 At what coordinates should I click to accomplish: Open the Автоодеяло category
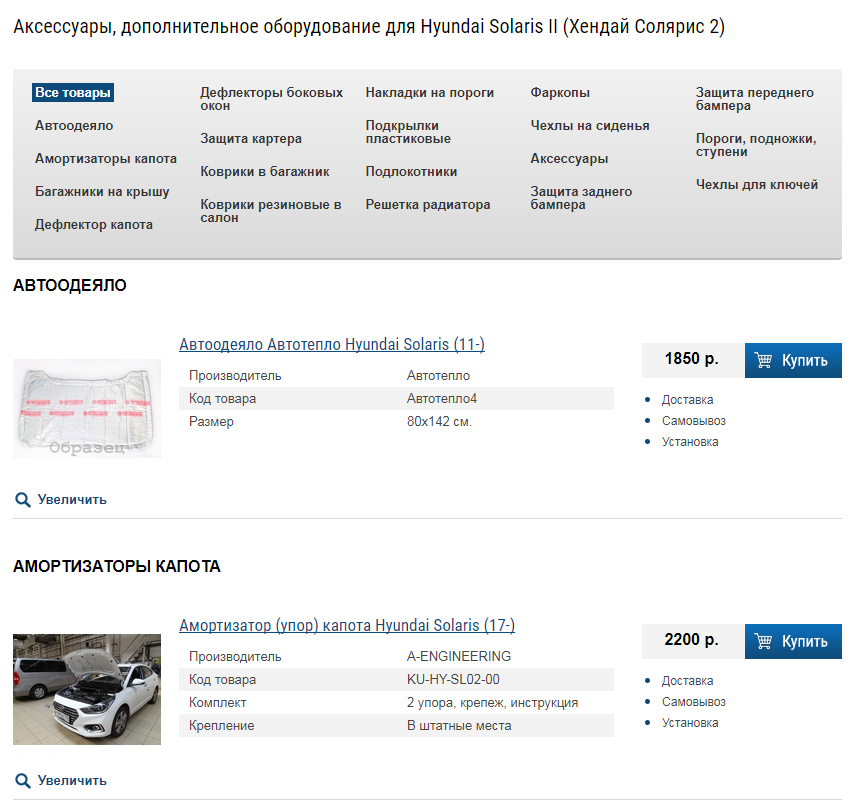pos(74,125)
